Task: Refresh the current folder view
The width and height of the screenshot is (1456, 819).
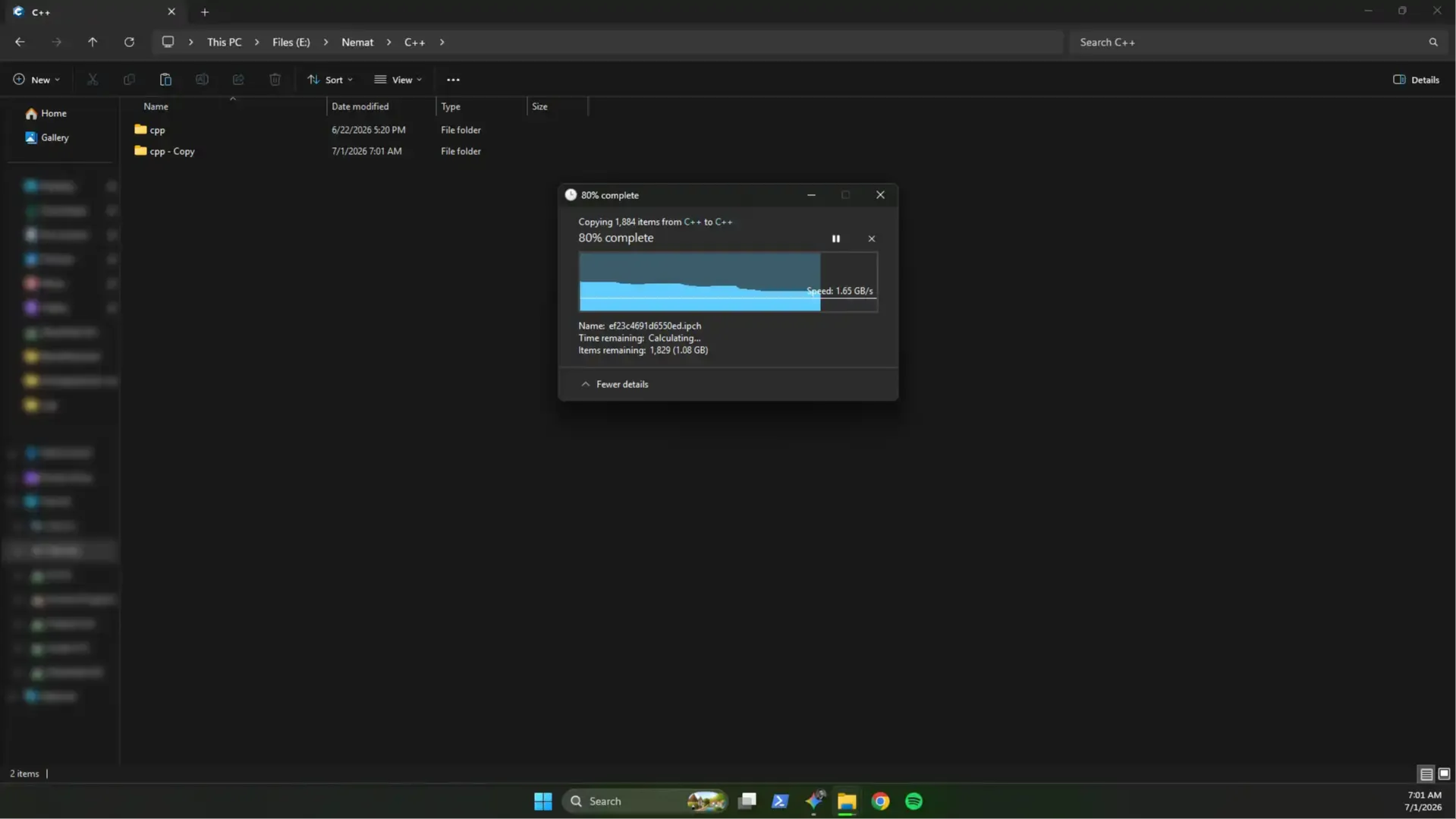Action: click(x=129, y=42)
